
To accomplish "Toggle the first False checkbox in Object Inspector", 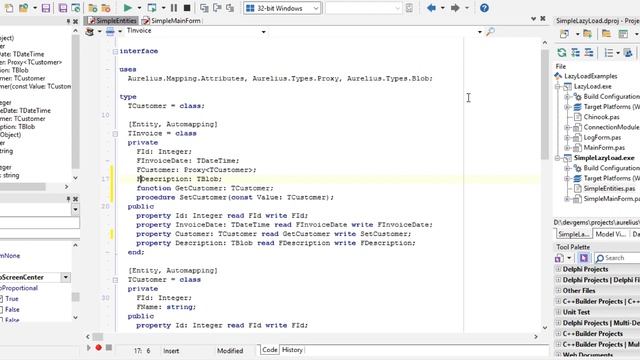I will pyautogui.click(x=1, y=310).
